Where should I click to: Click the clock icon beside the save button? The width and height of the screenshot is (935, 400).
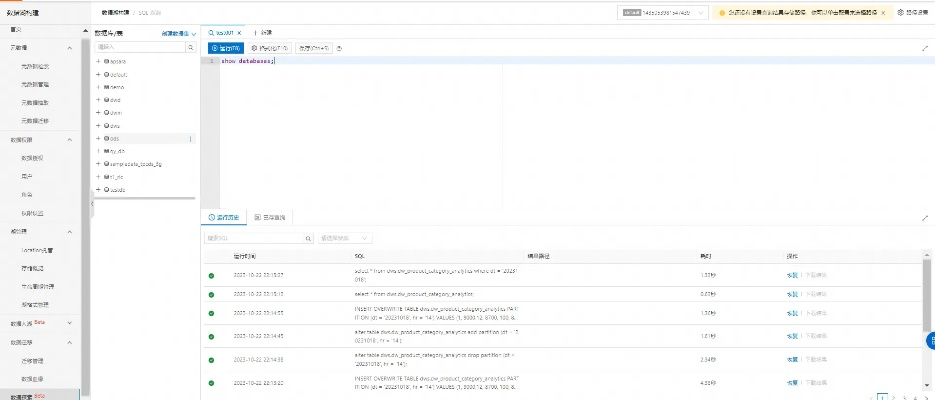(339, 47)
